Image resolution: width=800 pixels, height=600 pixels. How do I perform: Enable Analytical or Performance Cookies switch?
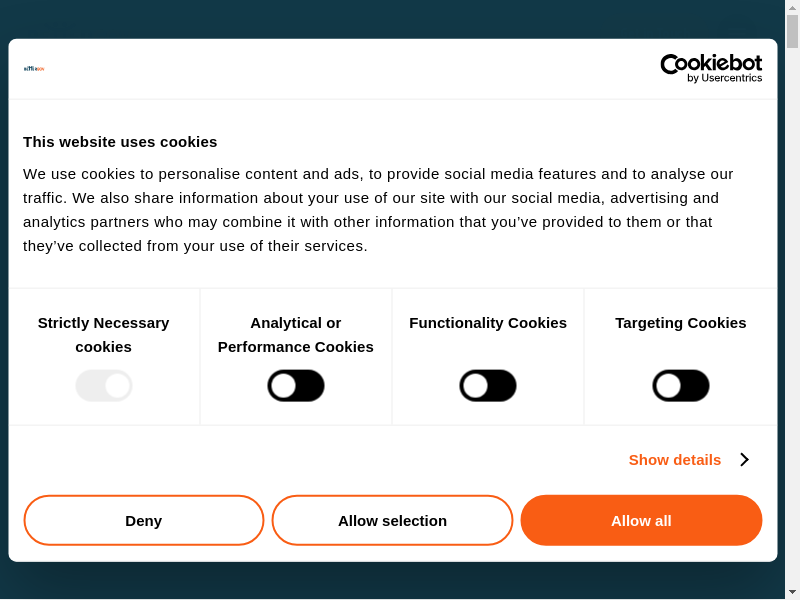click(296, 386)
